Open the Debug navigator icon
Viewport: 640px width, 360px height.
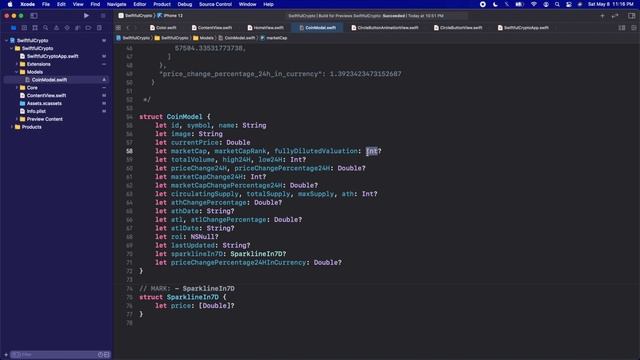click(78, 28)
